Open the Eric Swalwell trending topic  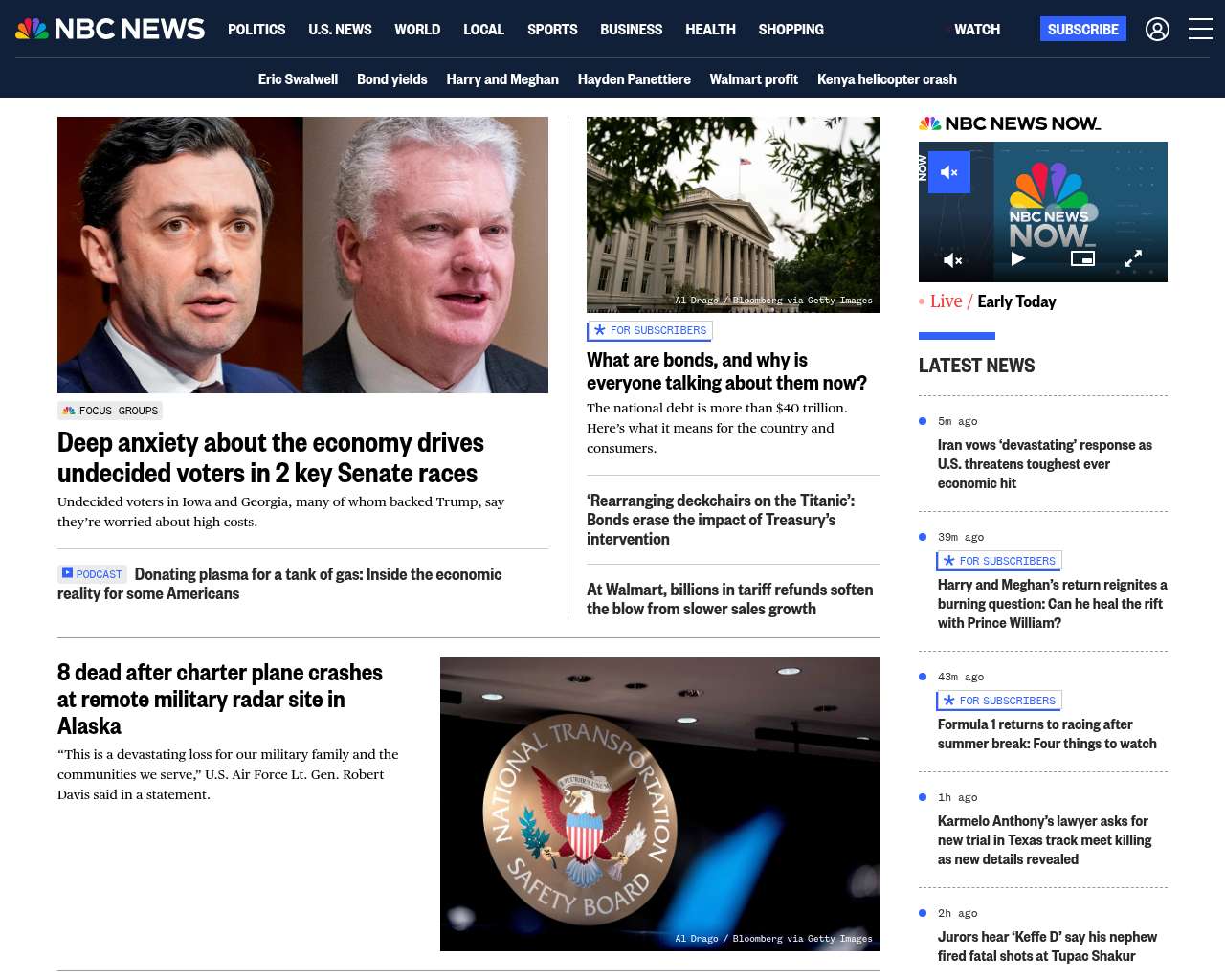point(298,79)
